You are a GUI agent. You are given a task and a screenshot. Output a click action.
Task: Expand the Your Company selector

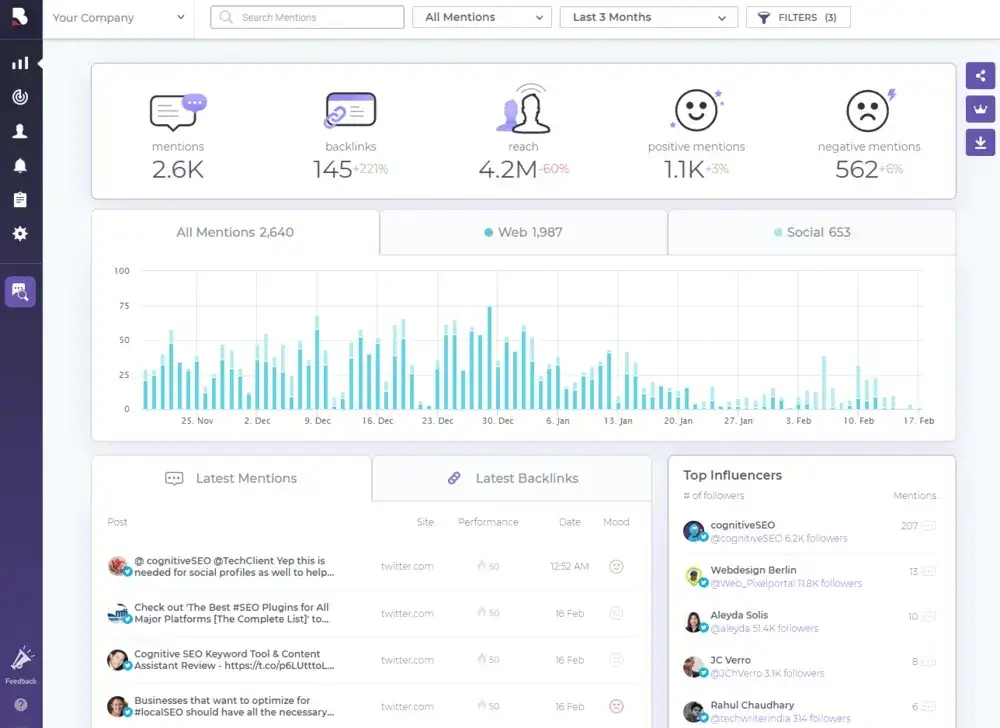[119, 17]
